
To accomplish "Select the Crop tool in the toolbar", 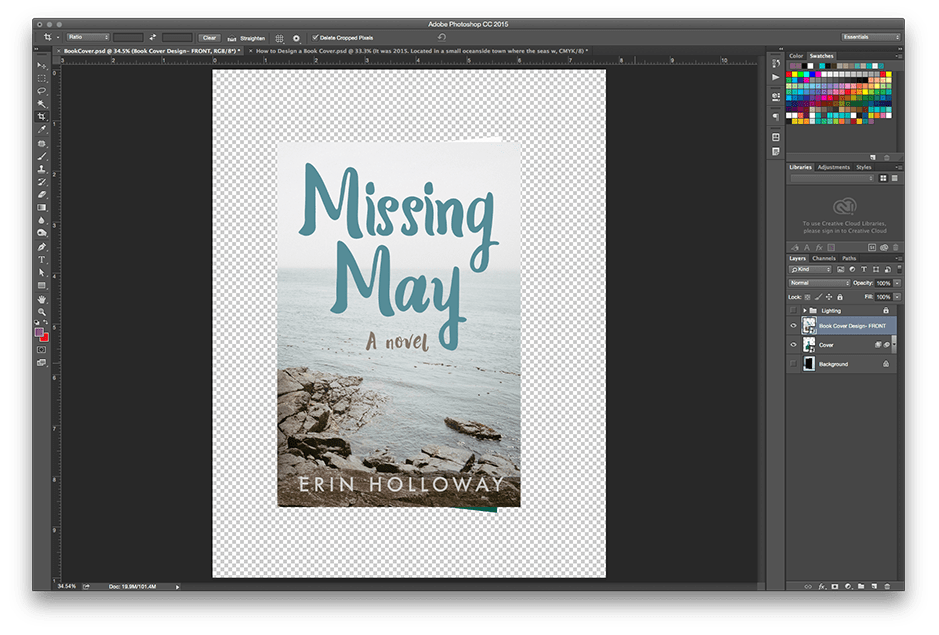I will [42, 117].
